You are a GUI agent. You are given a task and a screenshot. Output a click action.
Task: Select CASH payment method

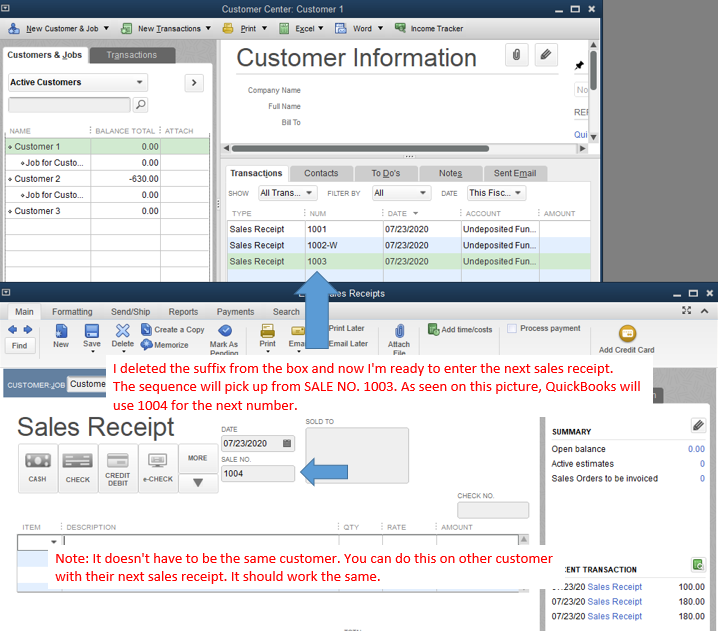(38, 468)
